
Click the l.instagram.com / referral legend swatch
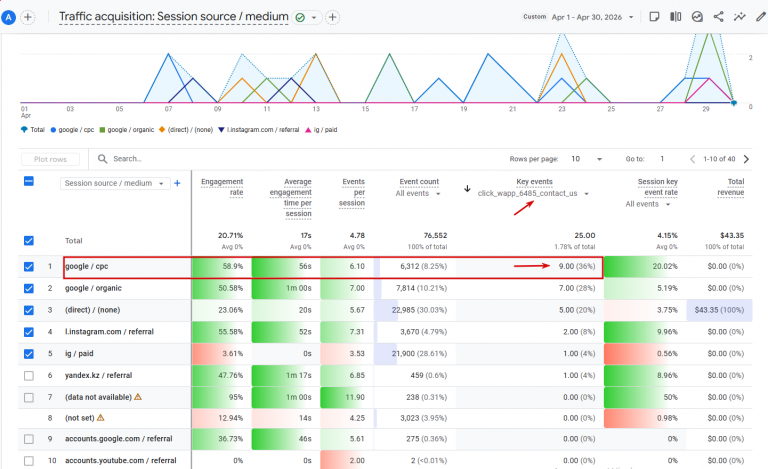pos(221,130)
